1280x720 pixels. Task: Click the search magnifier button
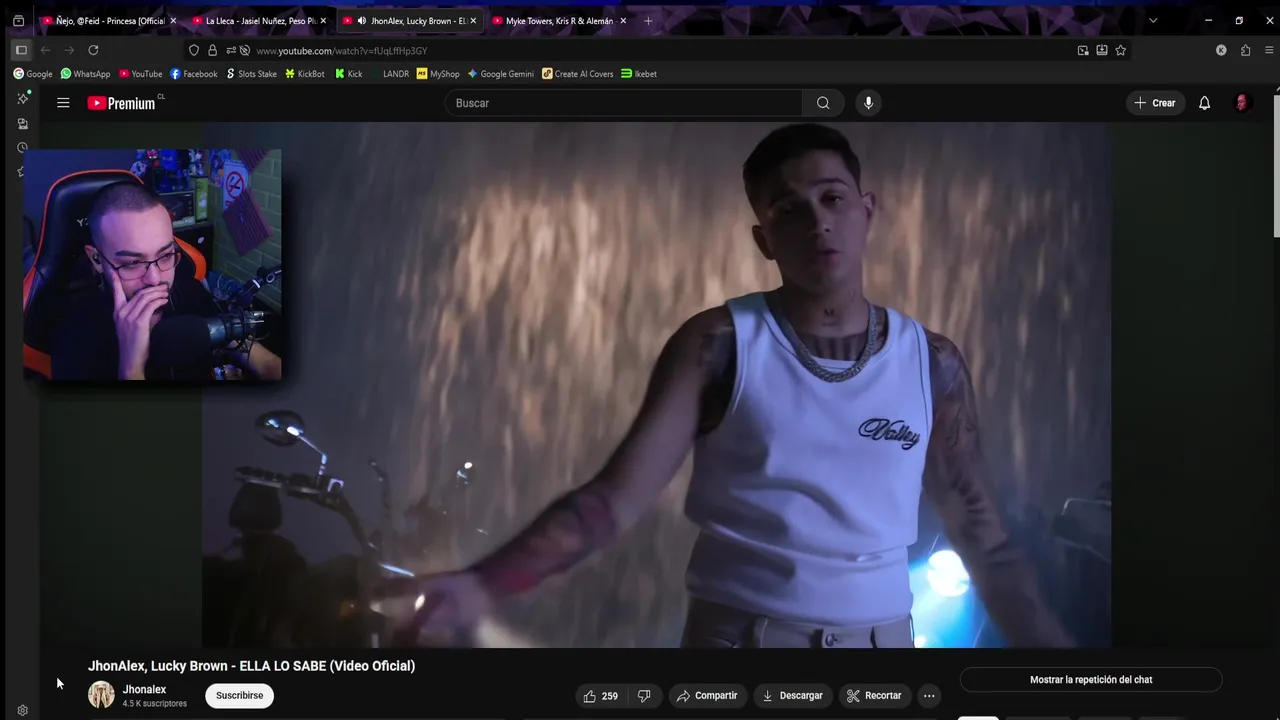pyautogui.click(x=823, y=103)
